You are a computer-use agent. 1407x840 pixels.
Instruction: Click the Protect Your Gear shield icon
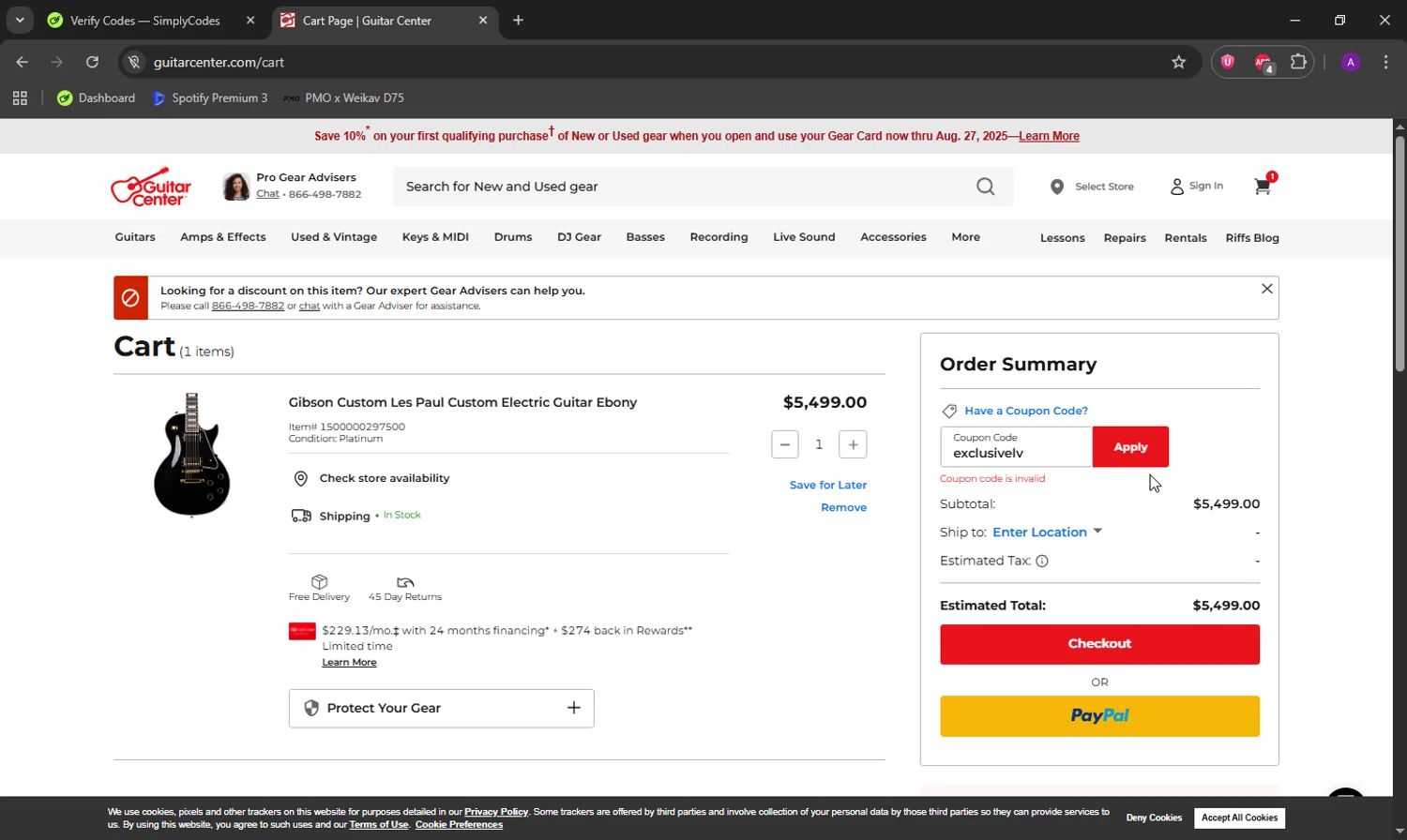[x=311, y=708]
